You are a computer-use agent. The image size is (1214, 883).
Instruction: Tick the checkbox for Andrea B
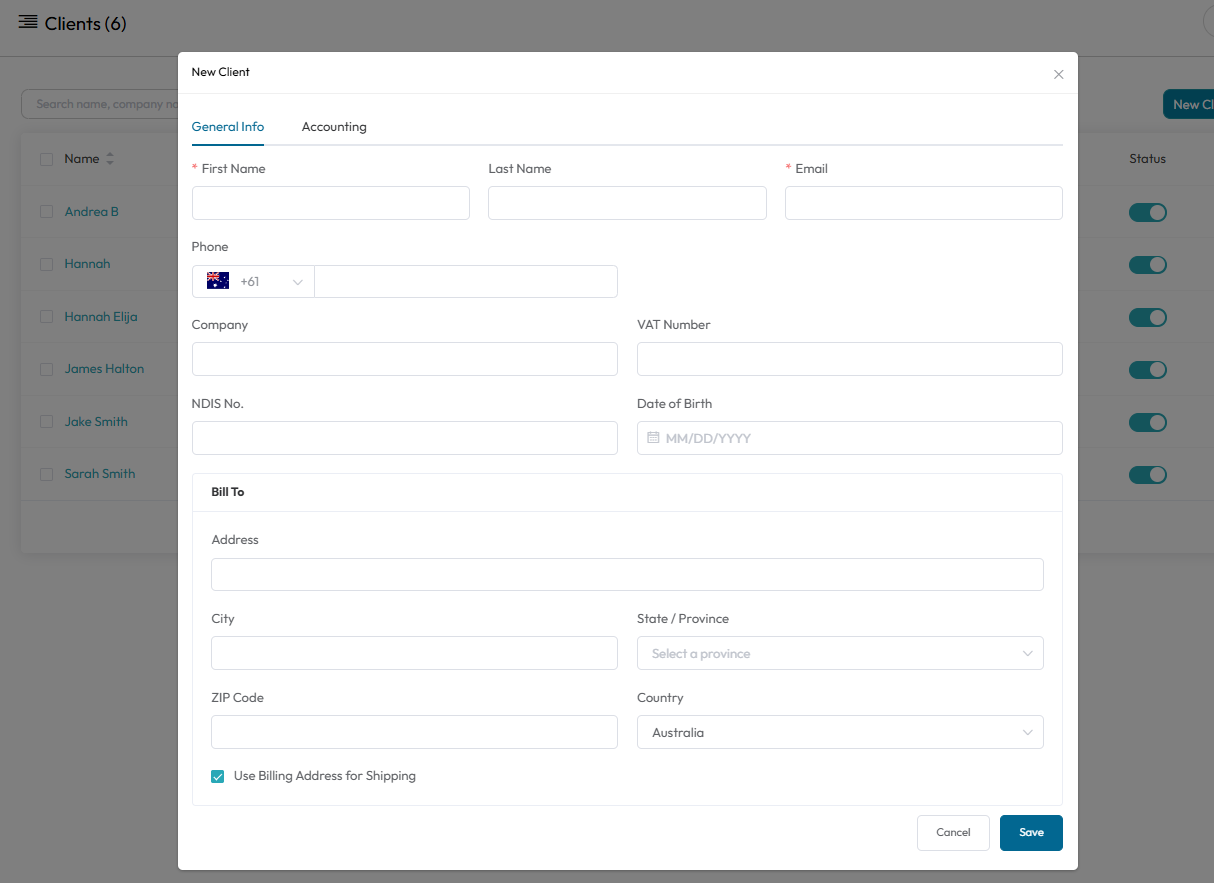pos(46,211)
